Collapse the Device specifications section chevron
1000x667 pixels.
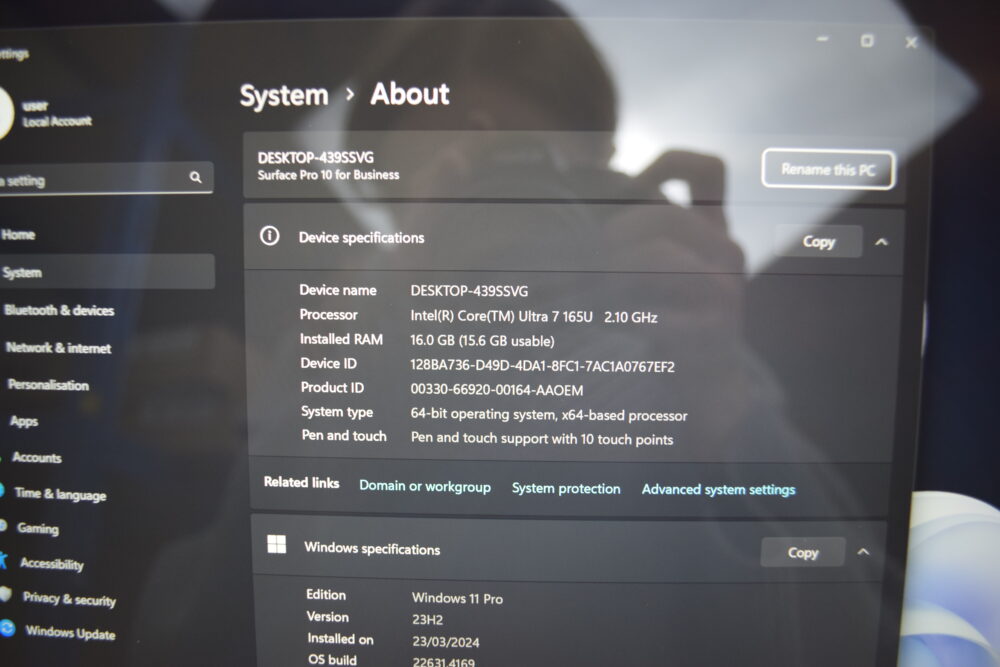coord(881,242)
